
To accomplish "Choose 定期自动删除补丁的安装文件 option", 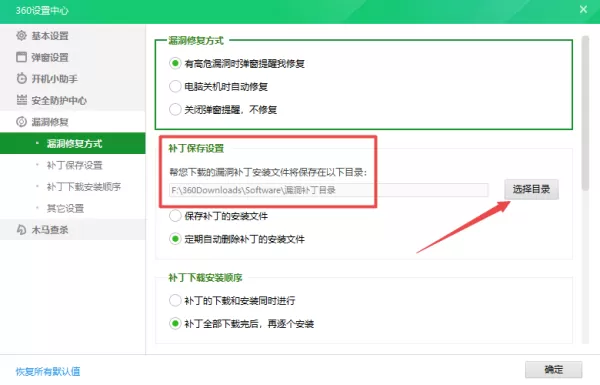I will coord(175,239).
